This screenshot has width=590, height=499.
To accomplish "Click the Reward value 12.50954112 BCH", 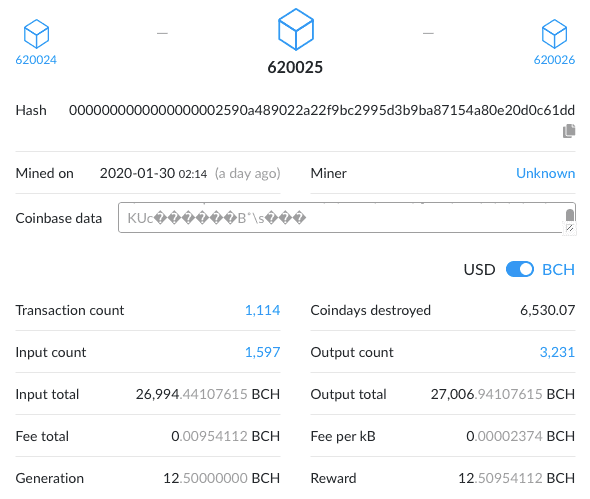I will pyautogui.click(x=516, y=478).
